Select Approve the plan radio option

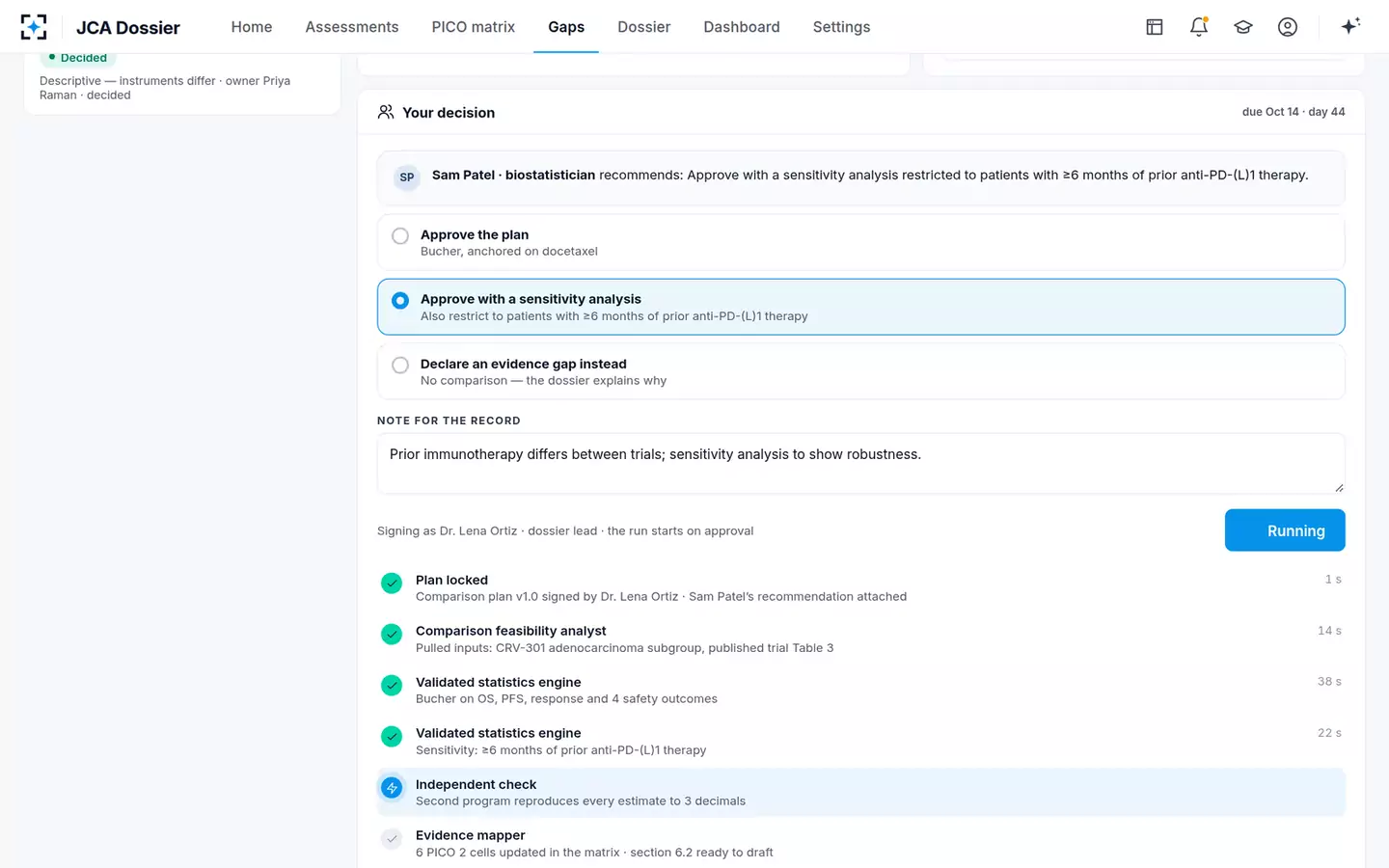(x=400, y=236)
